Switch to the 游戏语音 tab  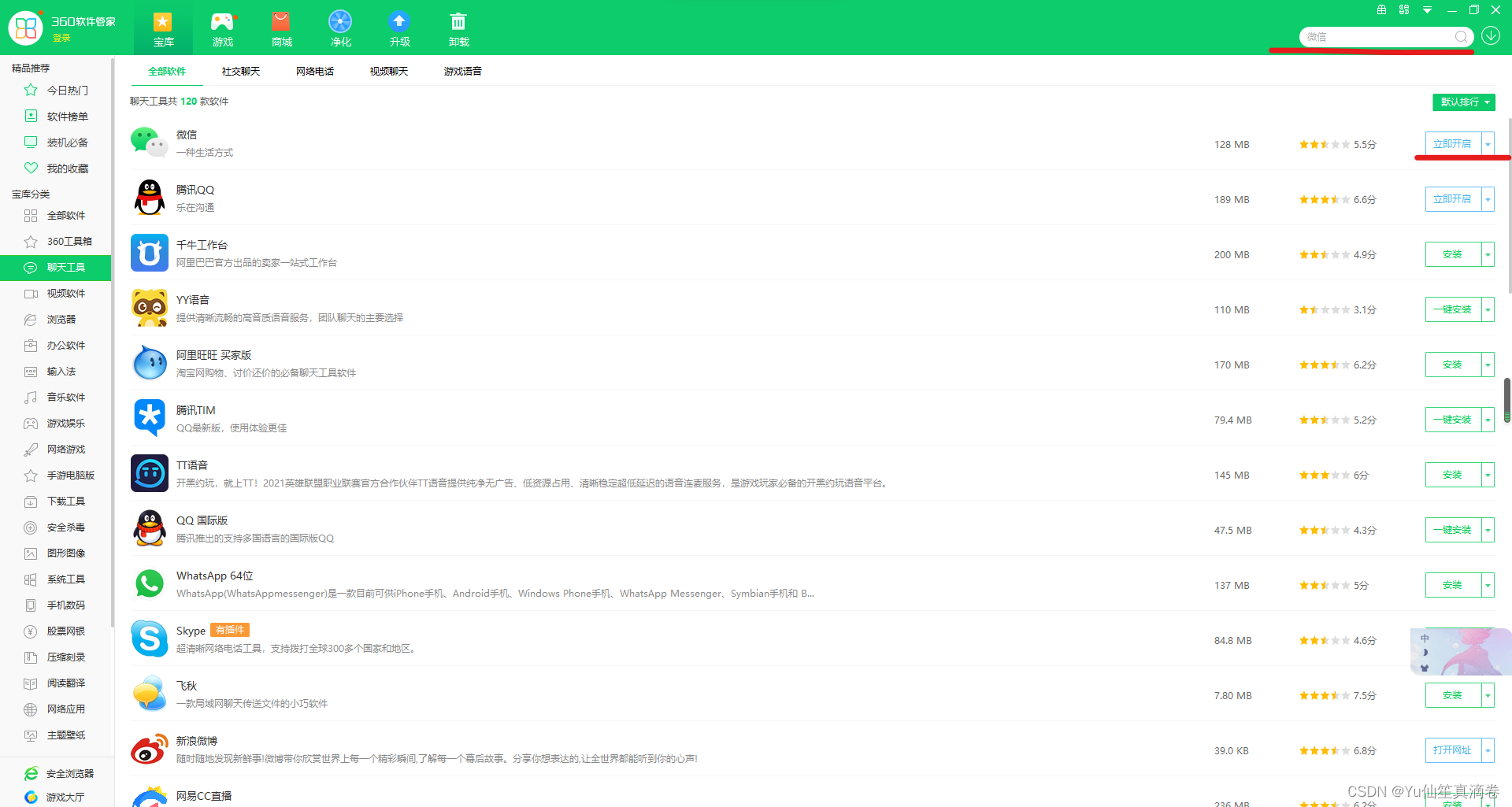463,72
